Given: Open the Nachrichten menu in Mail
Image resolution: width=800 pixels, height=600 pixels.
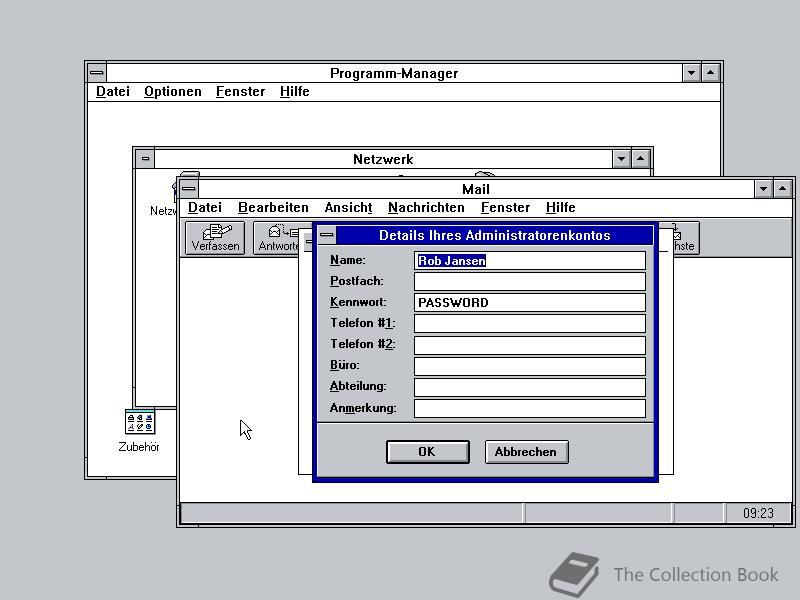Looking at the screenshot, I should [x=426, y=207].
